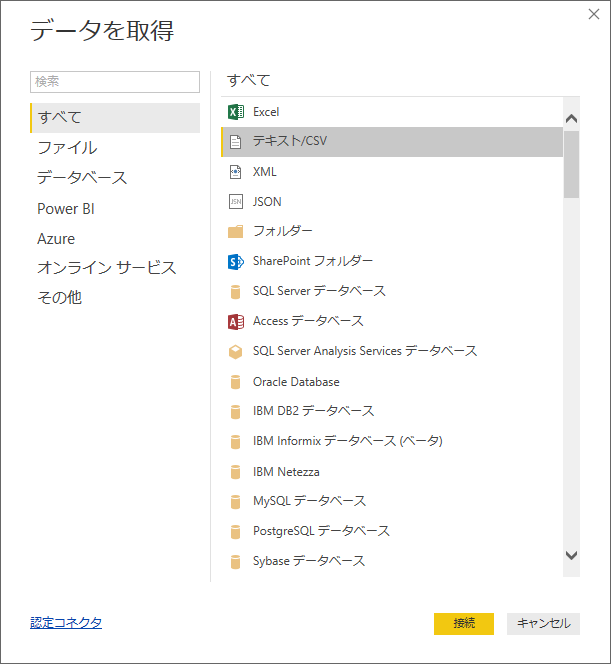Select MySQL データベース label
Screen dimensions: 611x664
(x=310, y=501)
